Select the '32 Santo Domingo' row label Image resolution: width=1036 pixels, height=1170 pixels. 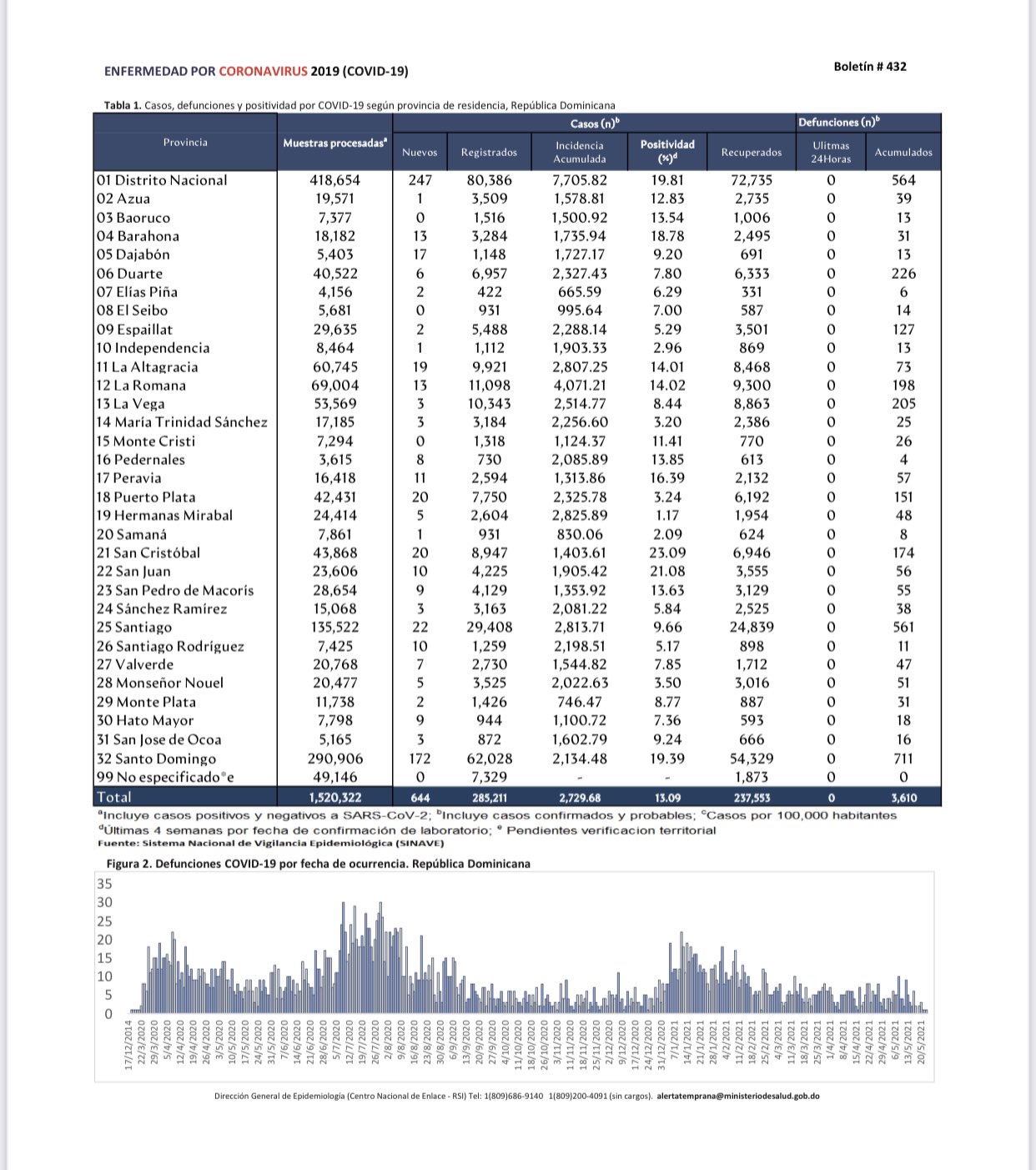pos(156,759)
